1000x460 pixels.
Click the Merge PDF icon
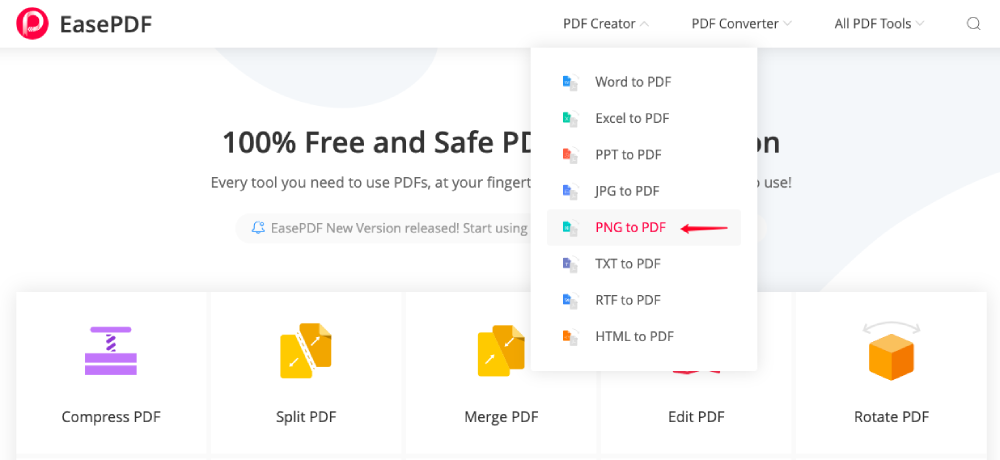pos(501,351)
